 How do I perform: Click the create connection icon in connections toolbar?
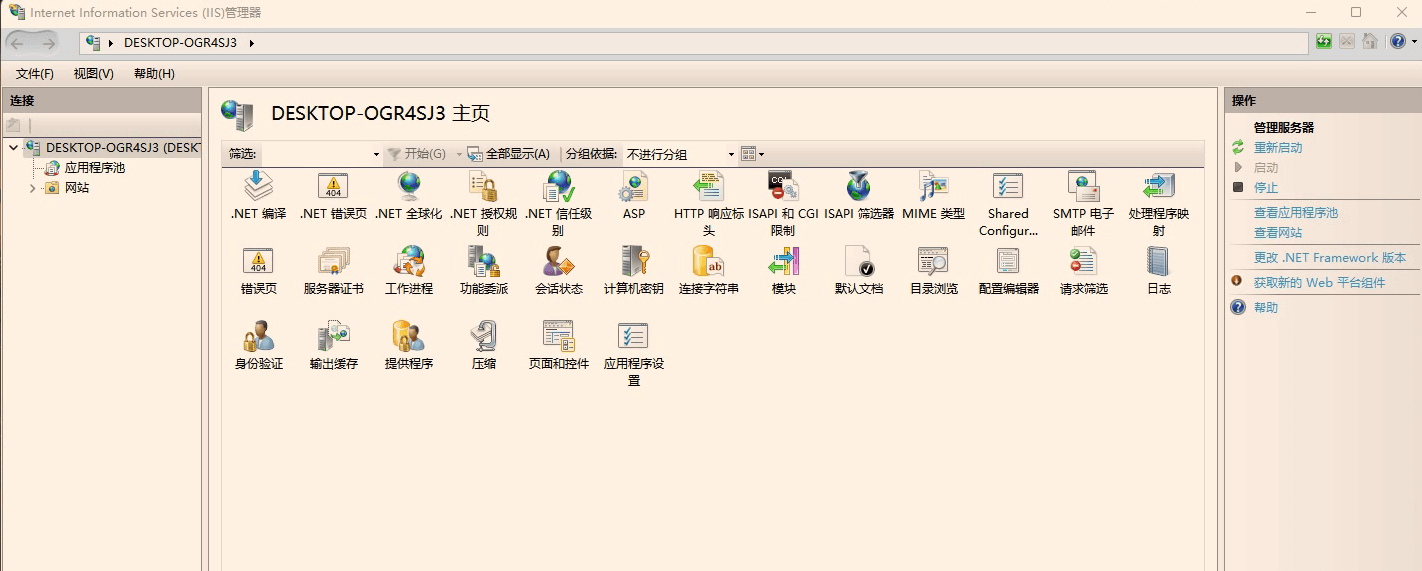(13, 125)
